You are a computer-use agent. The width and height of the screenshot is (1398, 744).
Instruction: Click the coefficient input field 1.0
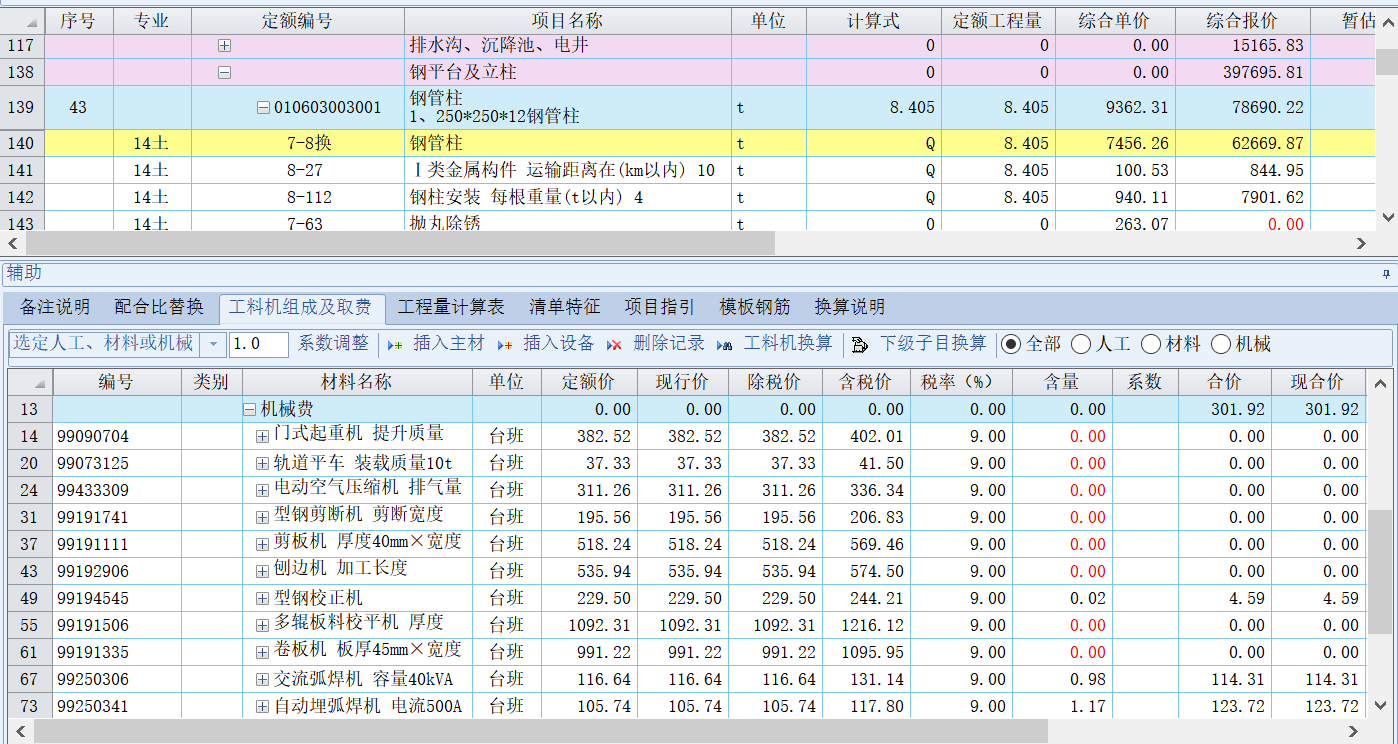click(x=259, y=344)
